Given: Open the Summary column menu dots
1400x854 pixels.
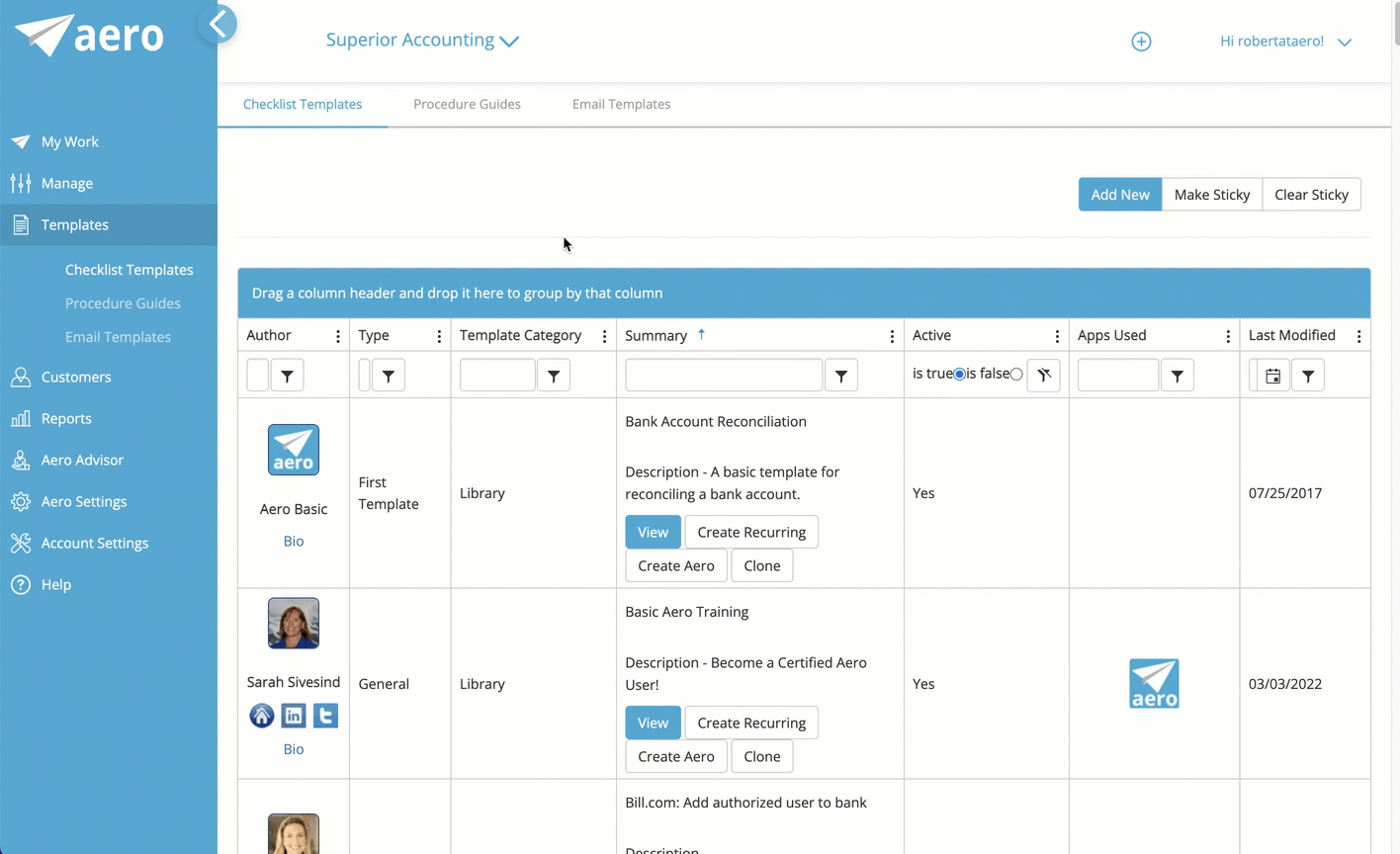Looking at the screenshot, I should click(892, 336).
